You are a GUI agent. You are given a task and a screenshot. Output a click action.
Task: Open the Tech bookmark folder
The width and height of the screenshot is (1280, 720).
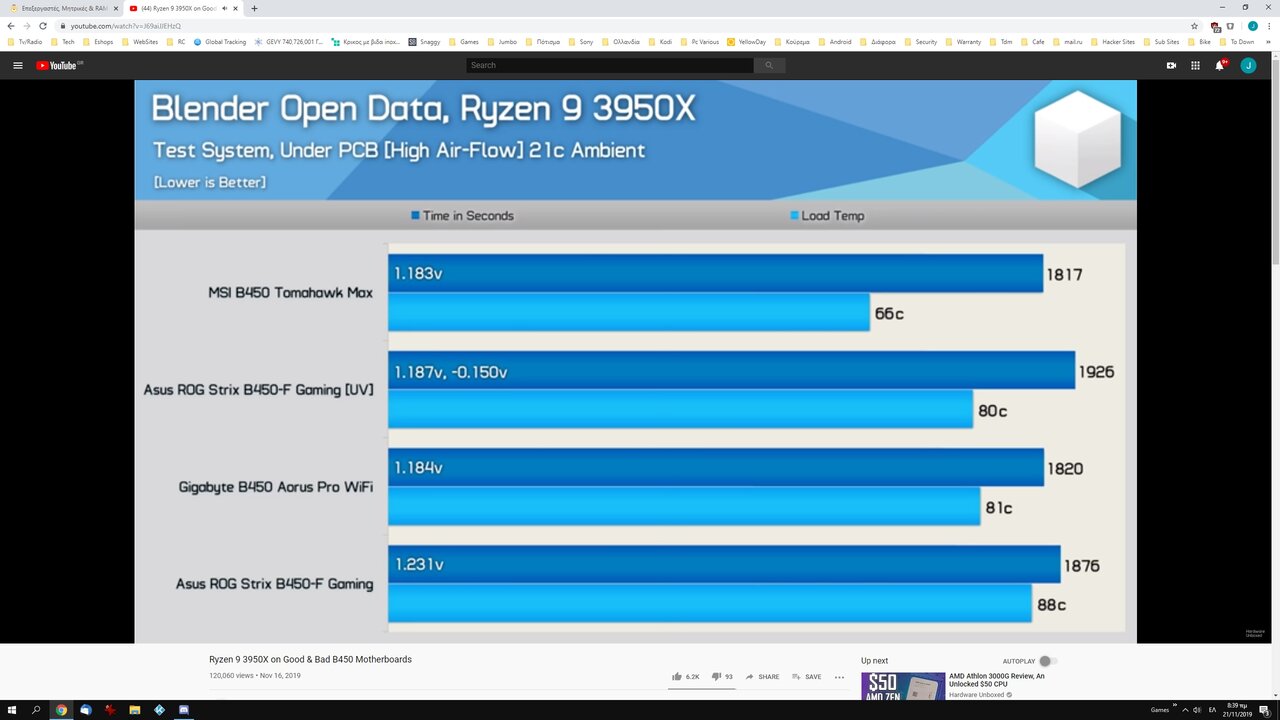click(x=63, y=42)
